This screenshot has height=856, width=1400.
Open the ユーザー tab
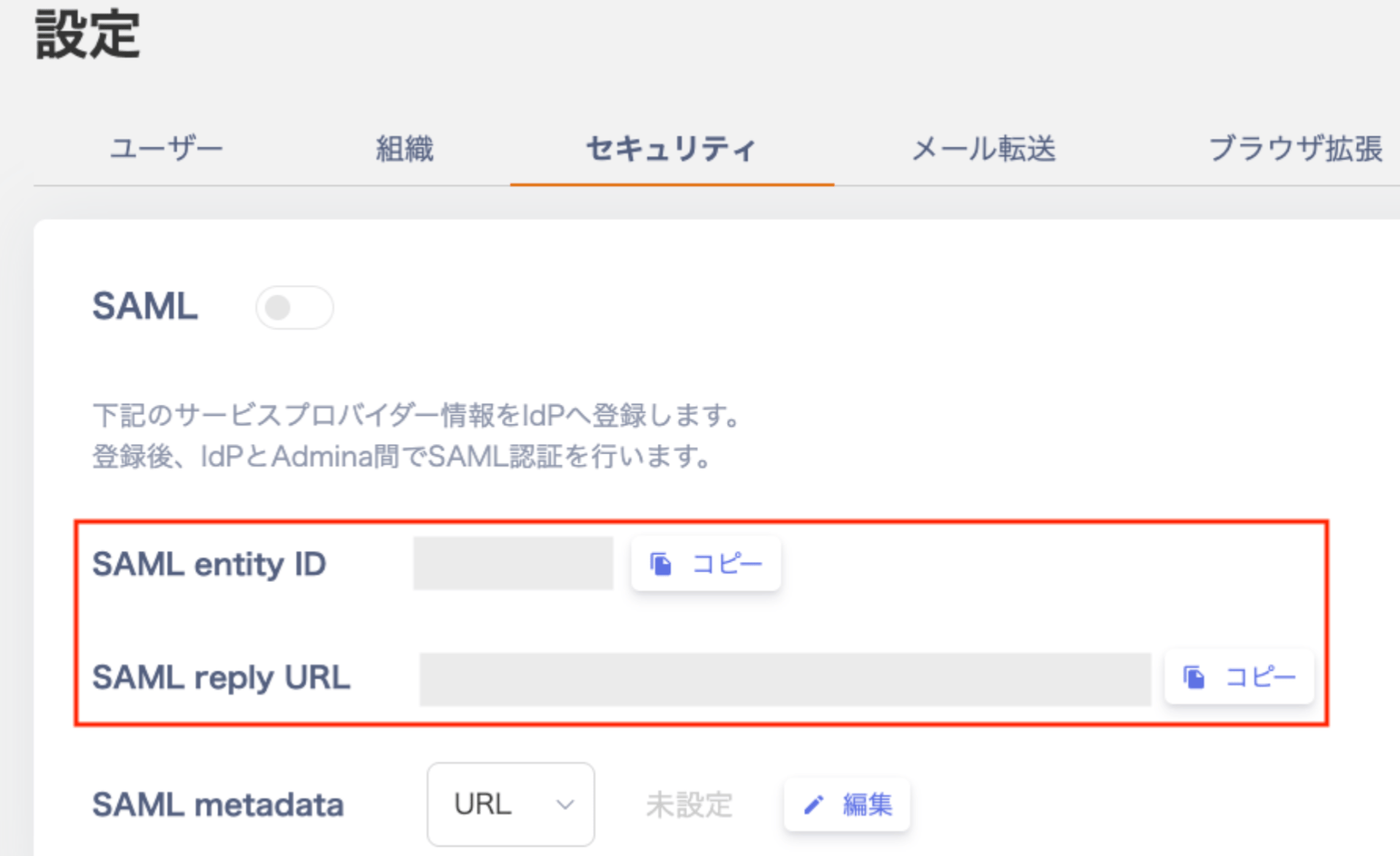point(166,149)
